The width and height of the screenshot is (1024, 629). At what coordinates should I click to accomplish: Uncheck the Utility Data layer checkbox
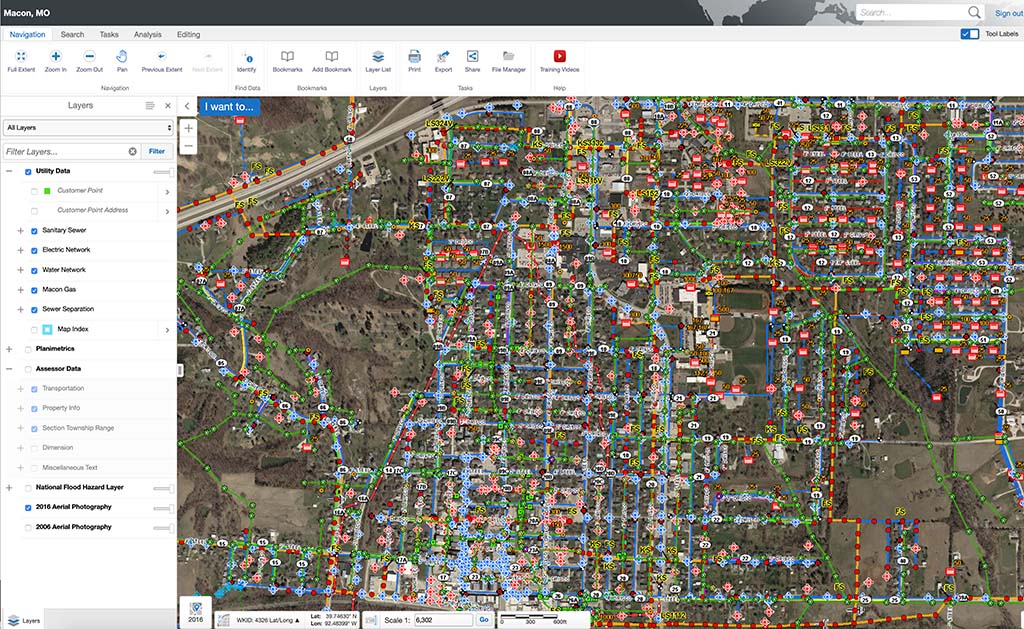(x=28, y=172)
